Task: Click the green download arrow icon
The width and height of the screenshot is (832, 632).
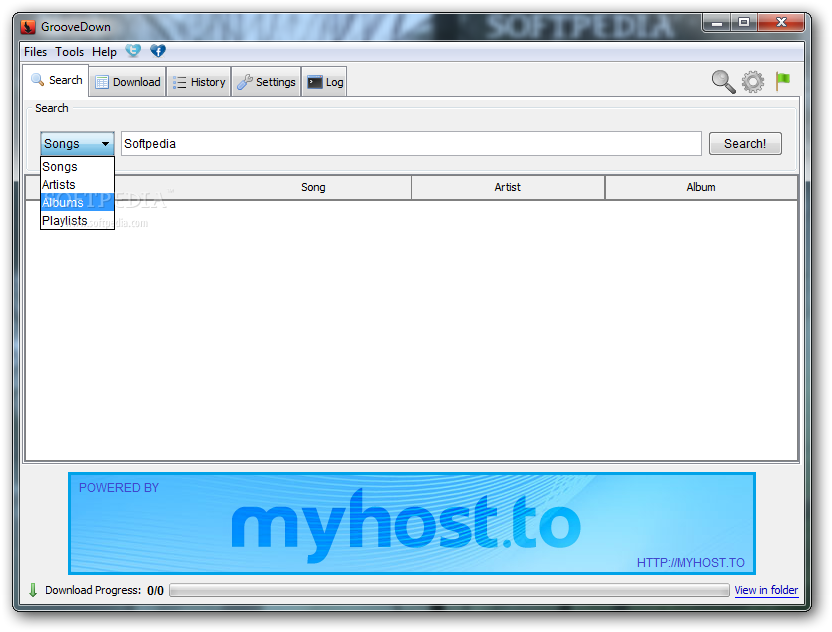Action: click(x=33, y=590)
